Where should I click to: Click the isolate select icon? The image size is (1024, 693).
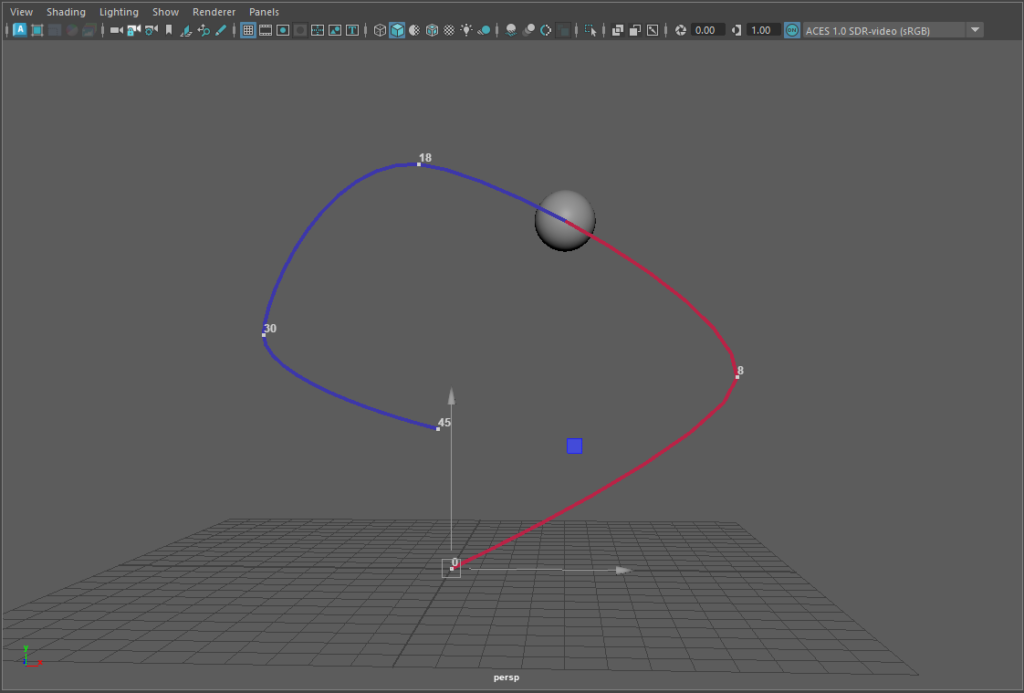(590, 30)
